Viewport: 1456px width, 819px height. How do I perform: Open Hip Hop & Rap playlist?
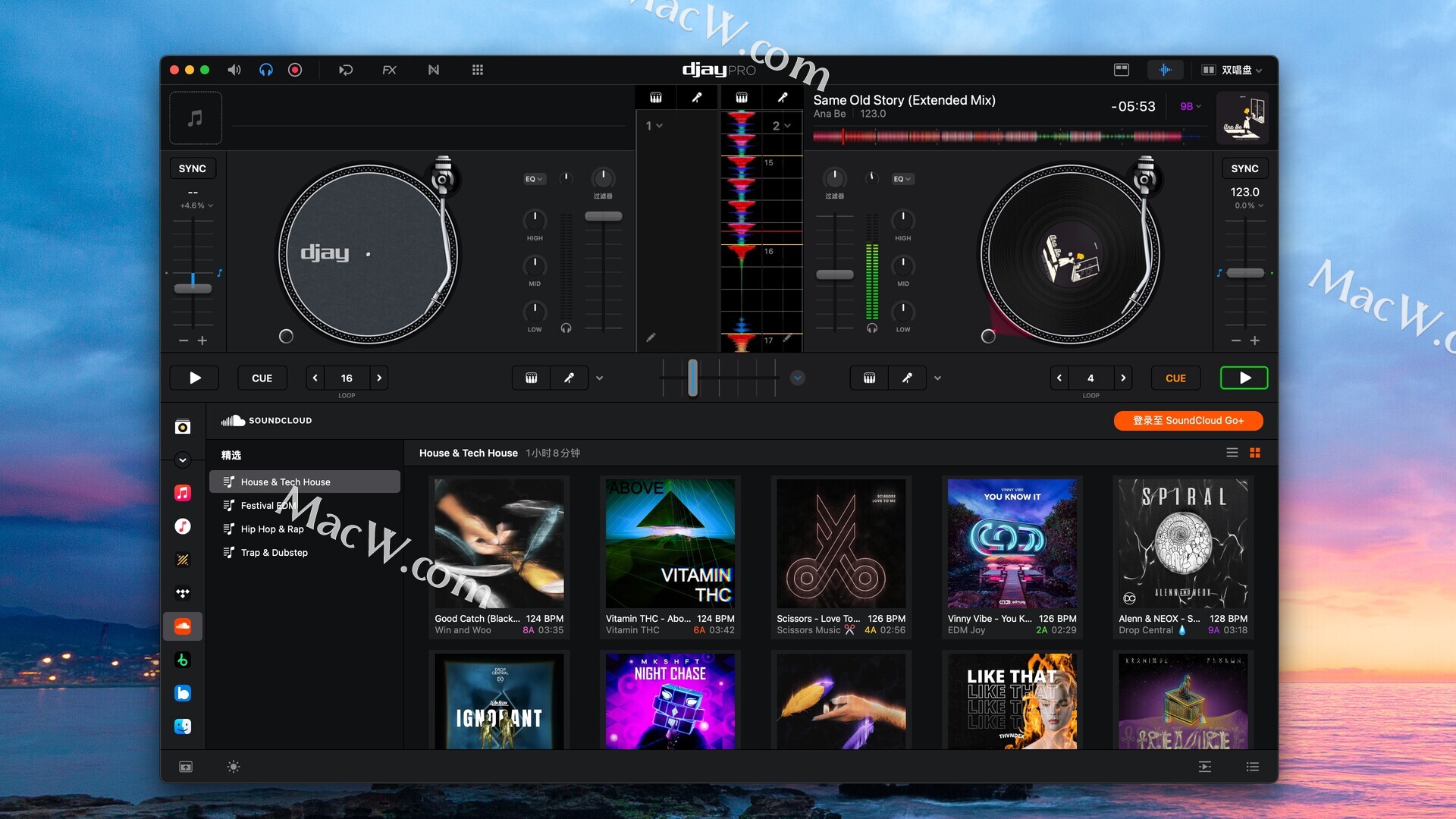pyautogui.click(x=305, y=529)
